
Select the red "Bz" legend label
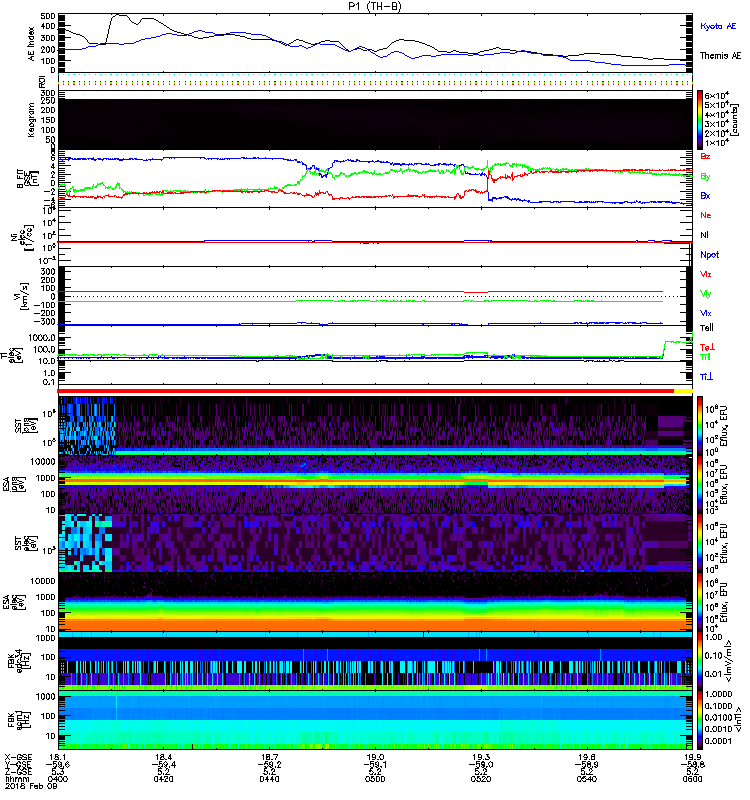705,157
